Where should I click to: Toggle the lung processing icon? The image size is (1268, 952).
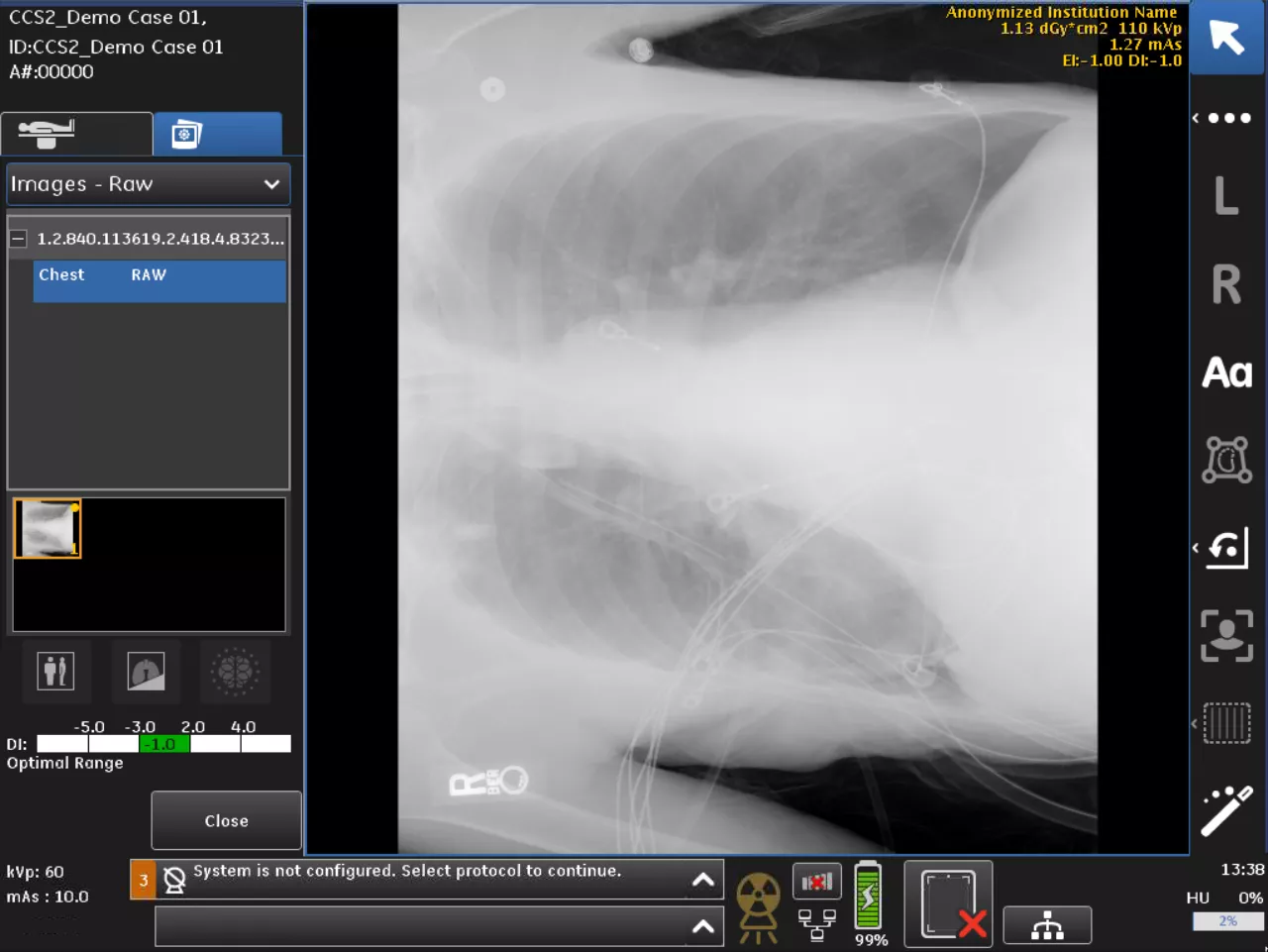146,672
